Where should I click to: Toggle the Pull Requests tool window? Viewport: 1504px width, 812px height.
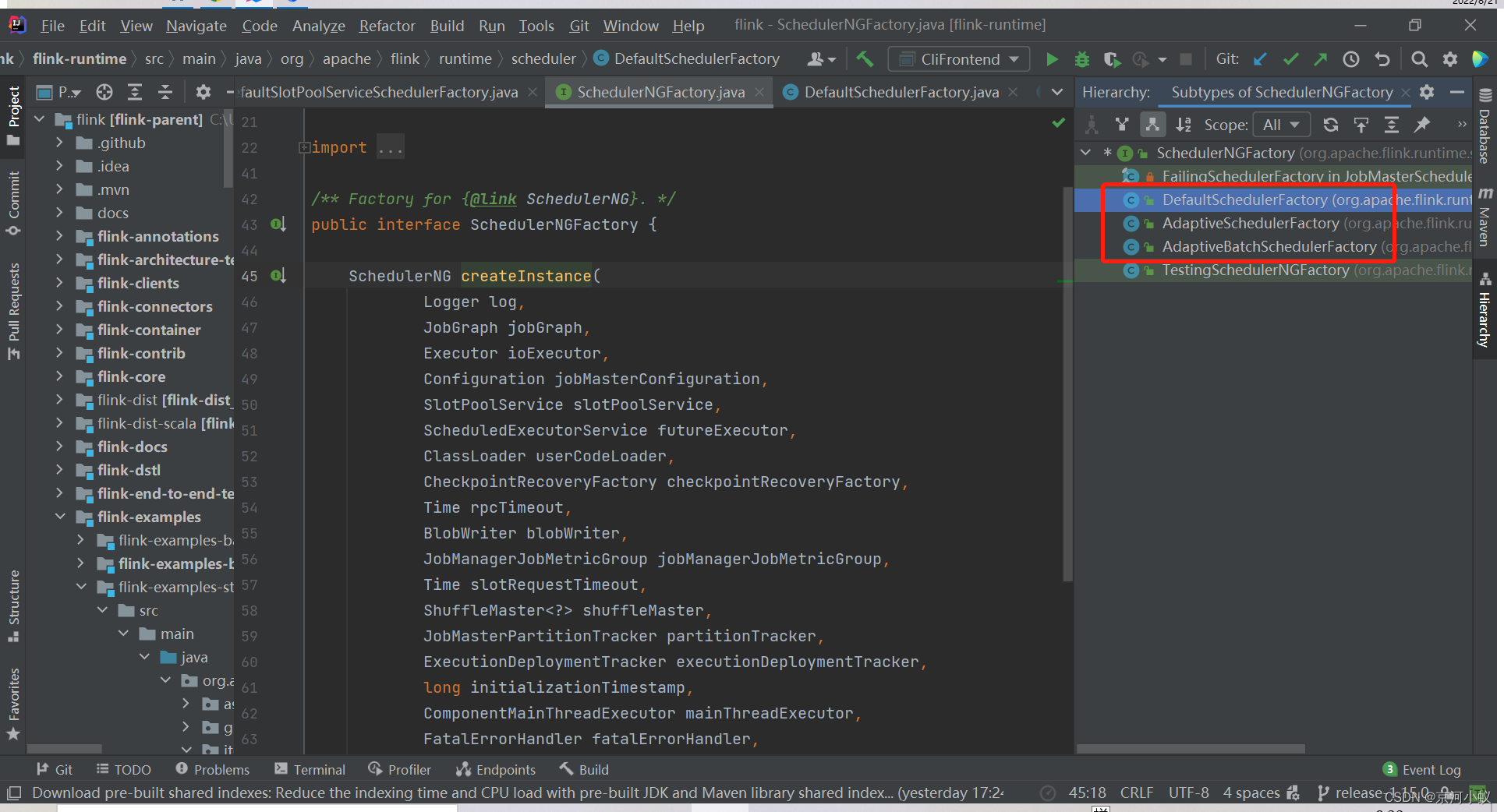(x=13, y=311)
